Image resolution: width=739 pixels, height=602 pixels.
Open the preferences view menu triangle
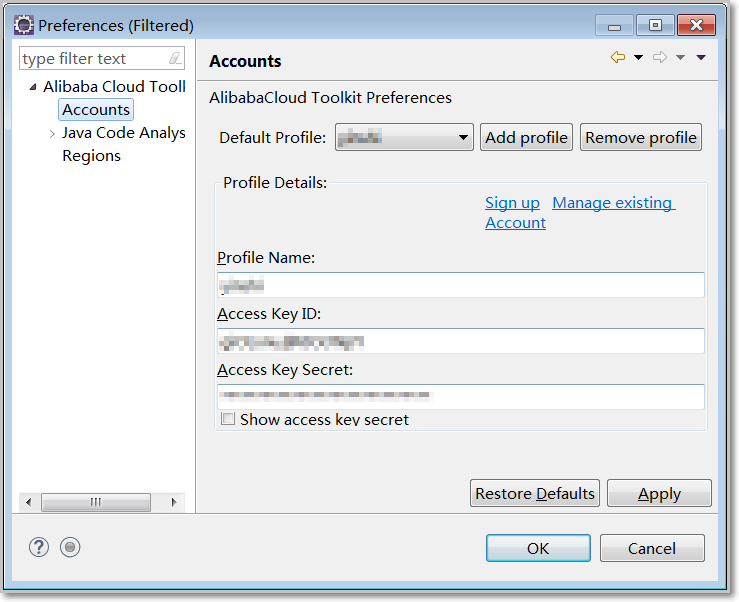coord(701,58)
